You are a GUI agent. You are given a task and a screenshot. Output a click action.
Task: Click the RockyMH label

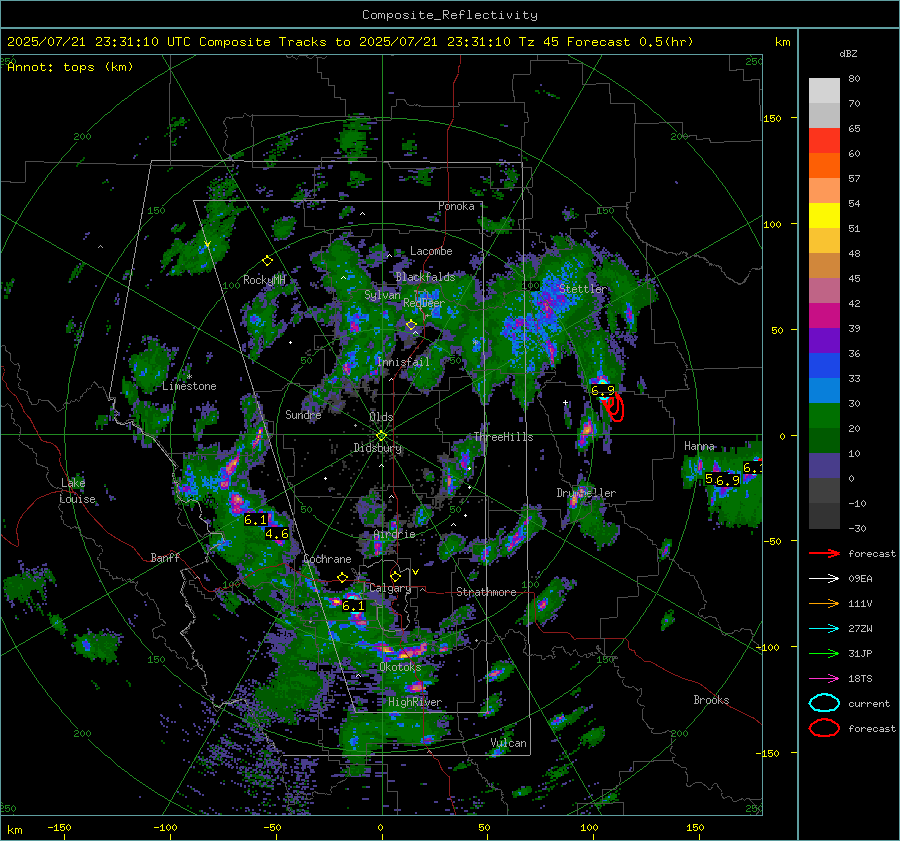[x=264, y=280]
